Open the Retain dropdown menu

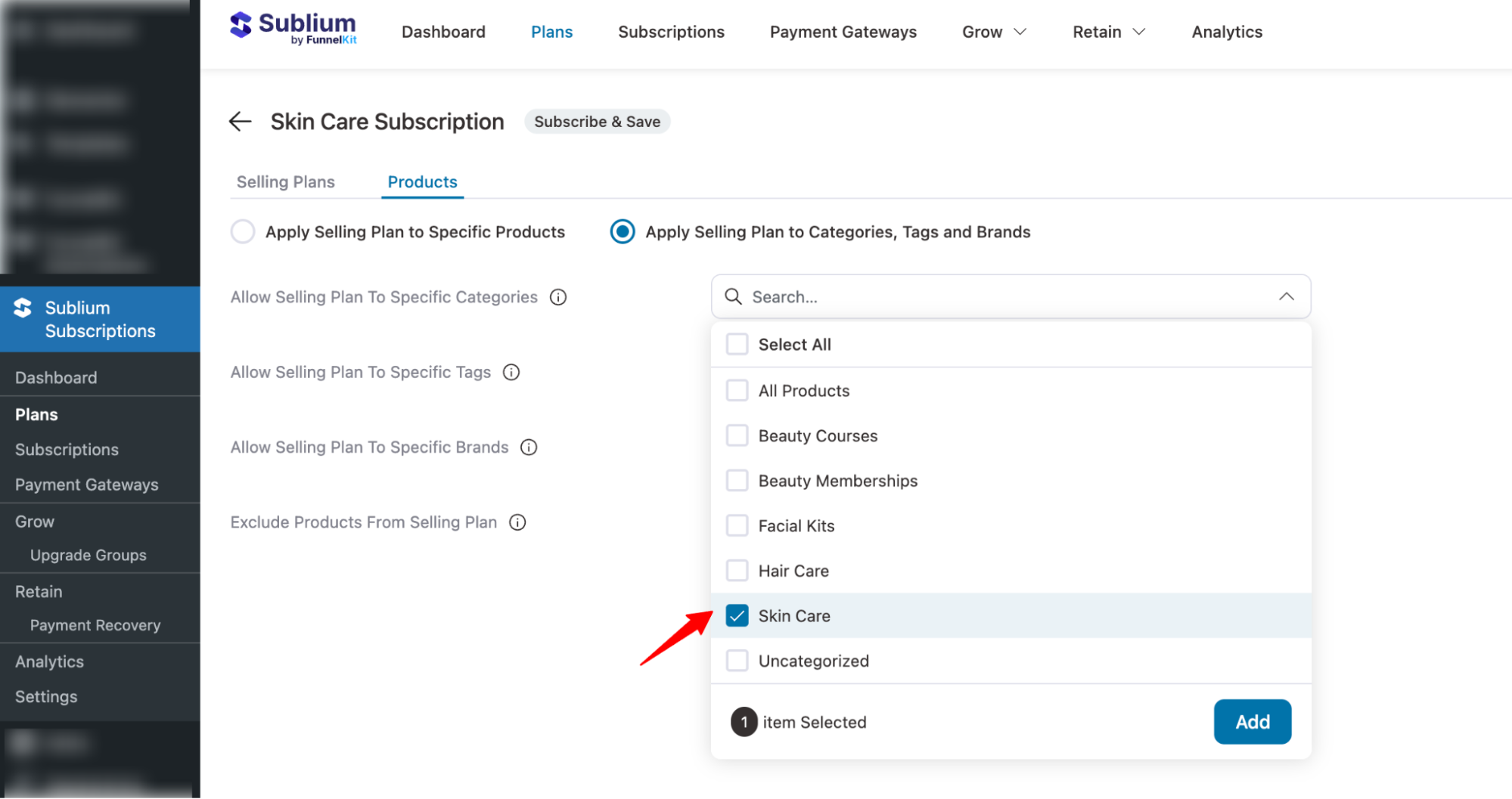1107,32
